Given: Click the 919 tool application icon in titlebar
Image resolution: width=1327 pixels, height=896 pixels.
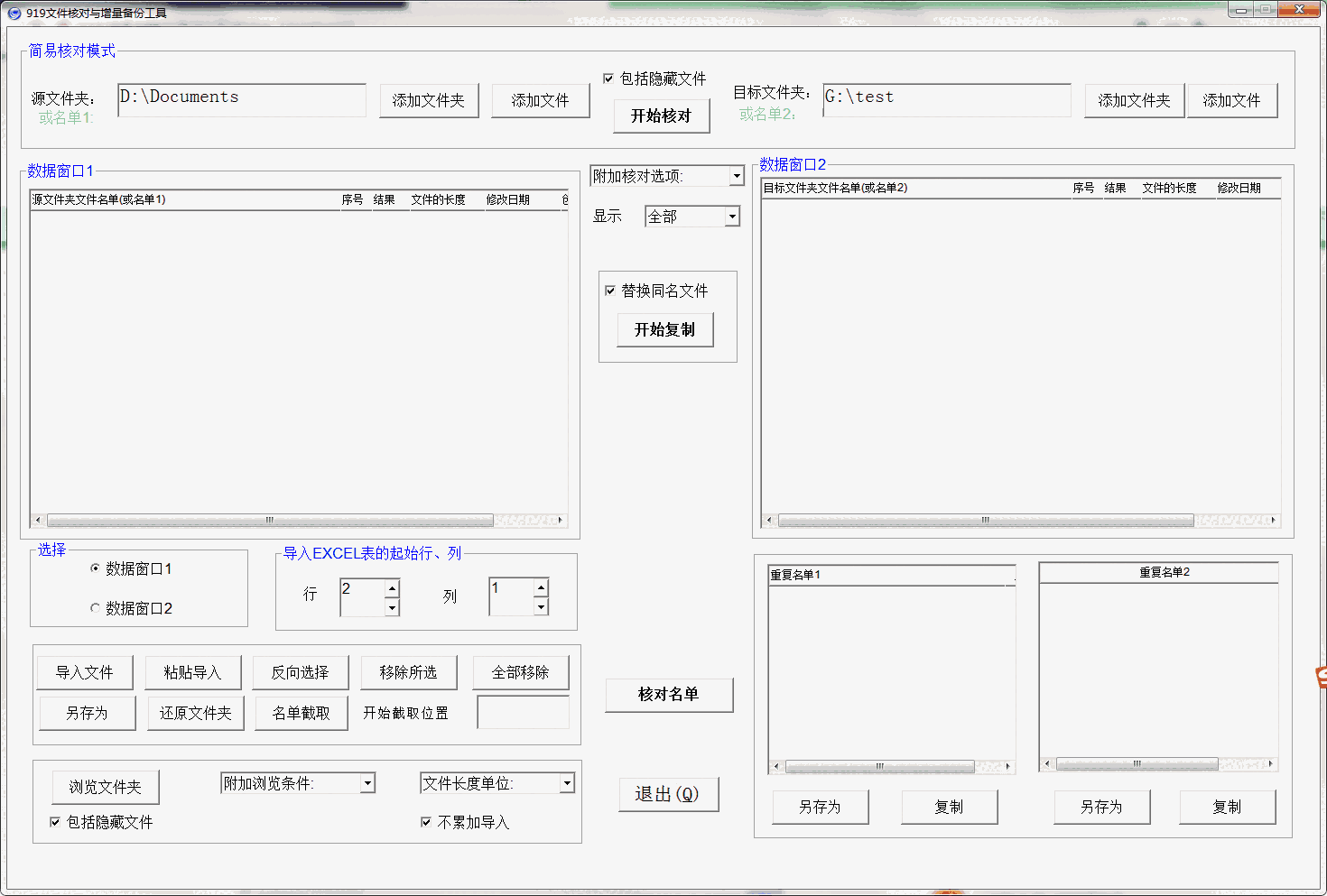Looking at the screenshot, I should click(13, 9).
